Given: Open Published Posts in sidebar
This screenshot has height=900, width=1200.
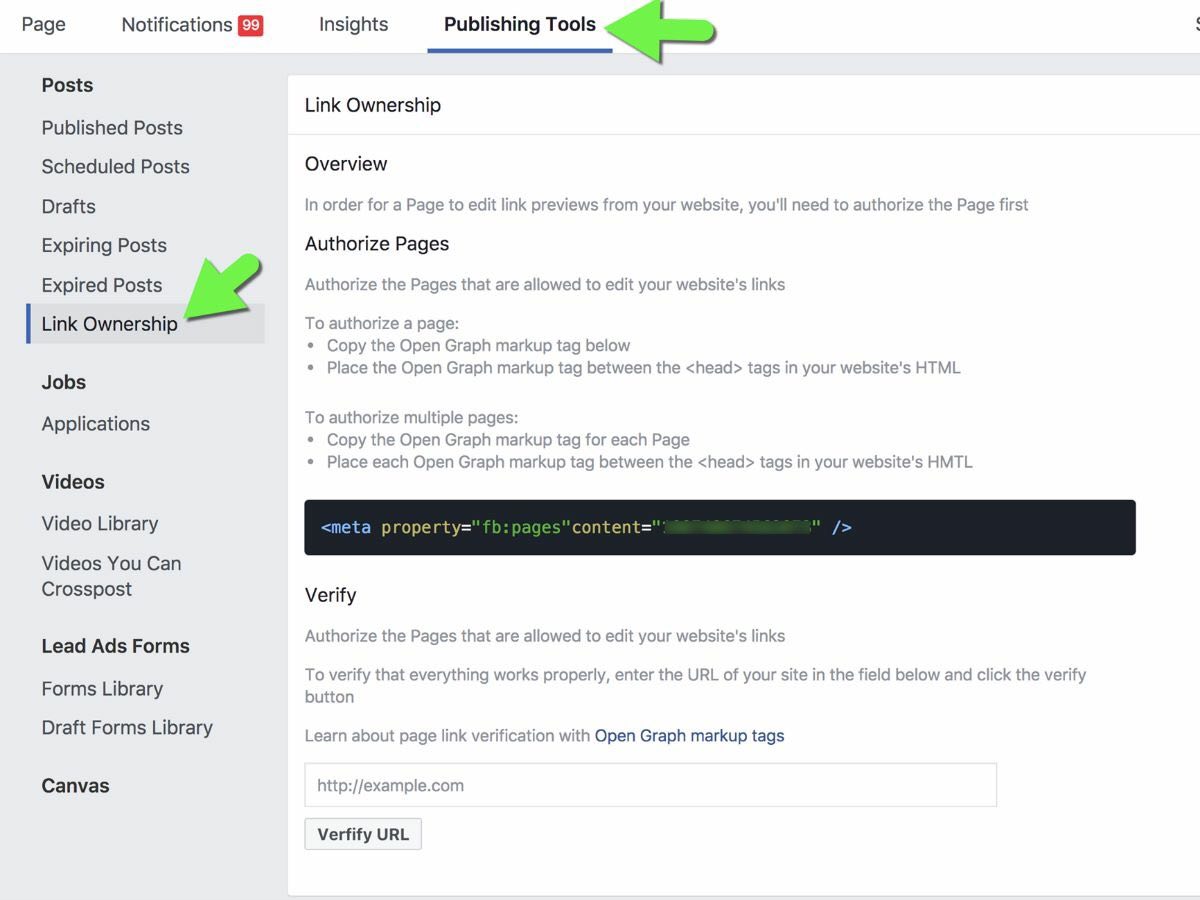Looking at the screenshot, I should pyautogui.click(x=112, y=128).
